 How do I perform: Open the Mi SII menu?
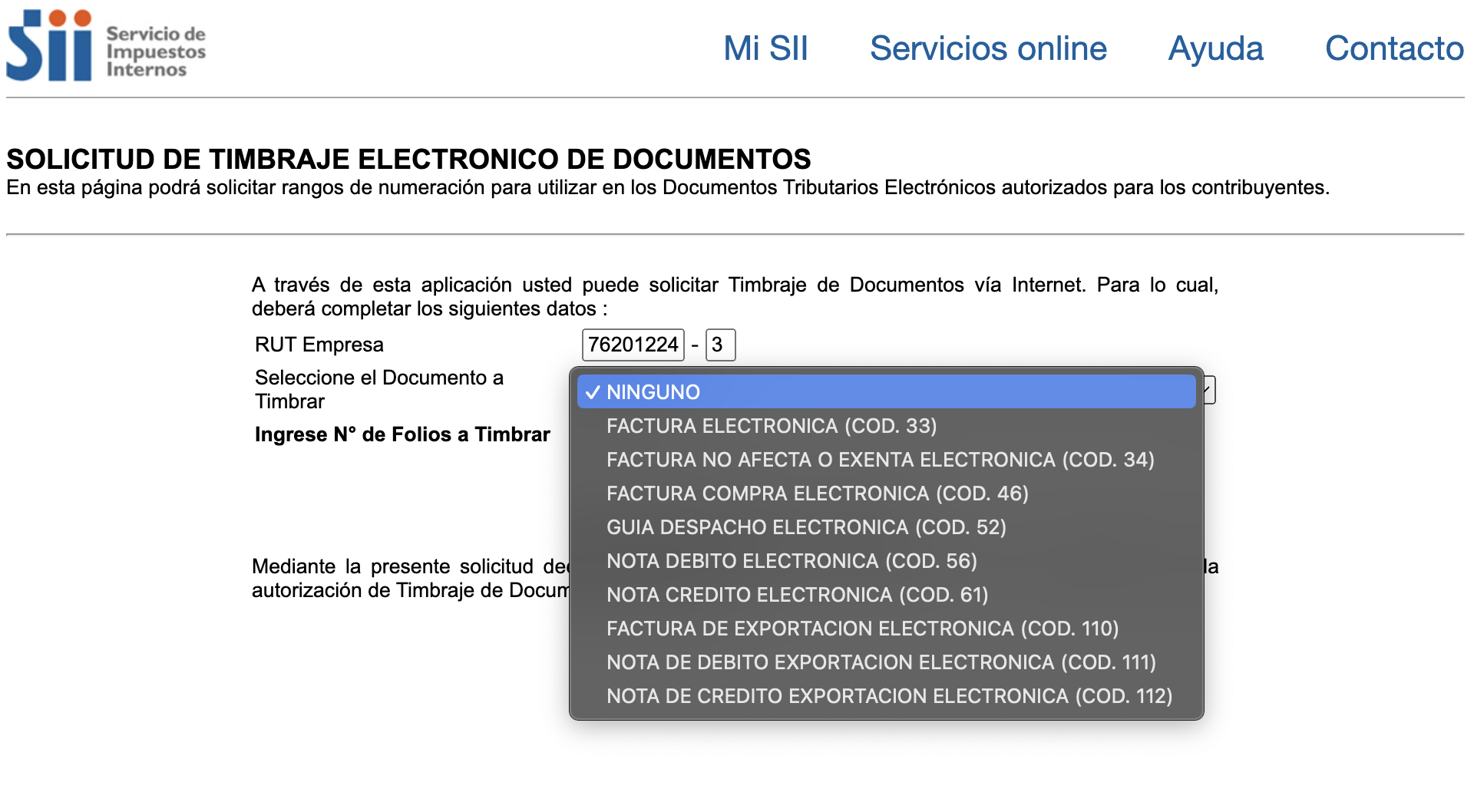[x=765, y=48]
